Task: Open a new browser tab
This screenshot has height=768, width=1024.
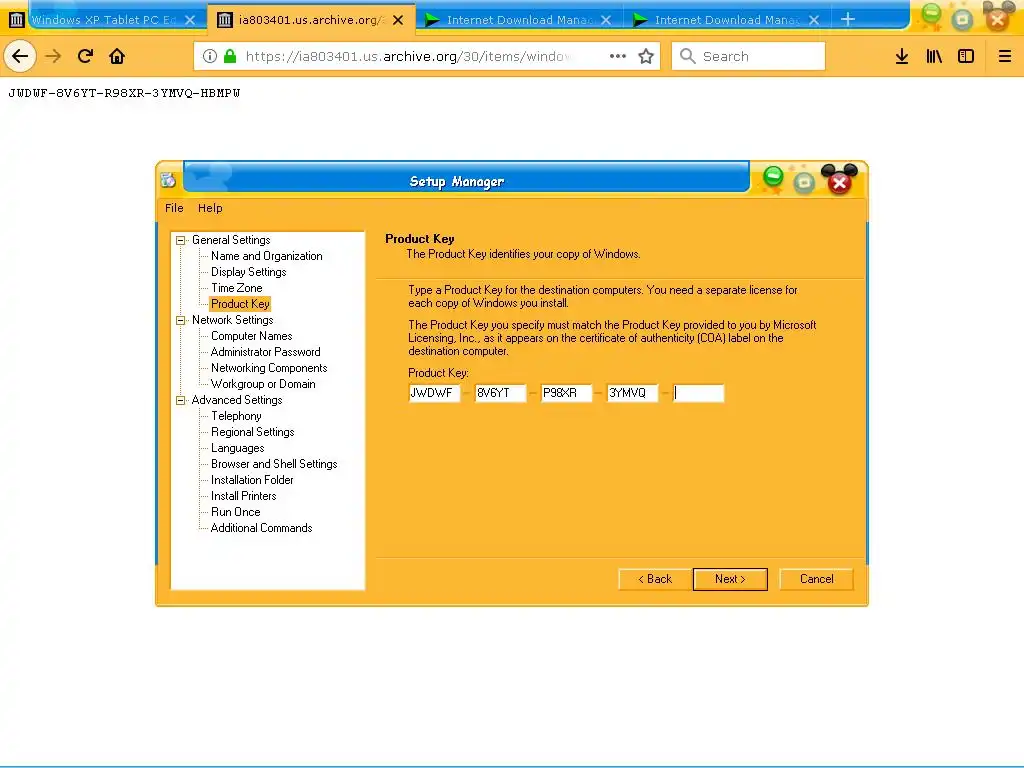Action: [x=848, y=20]
